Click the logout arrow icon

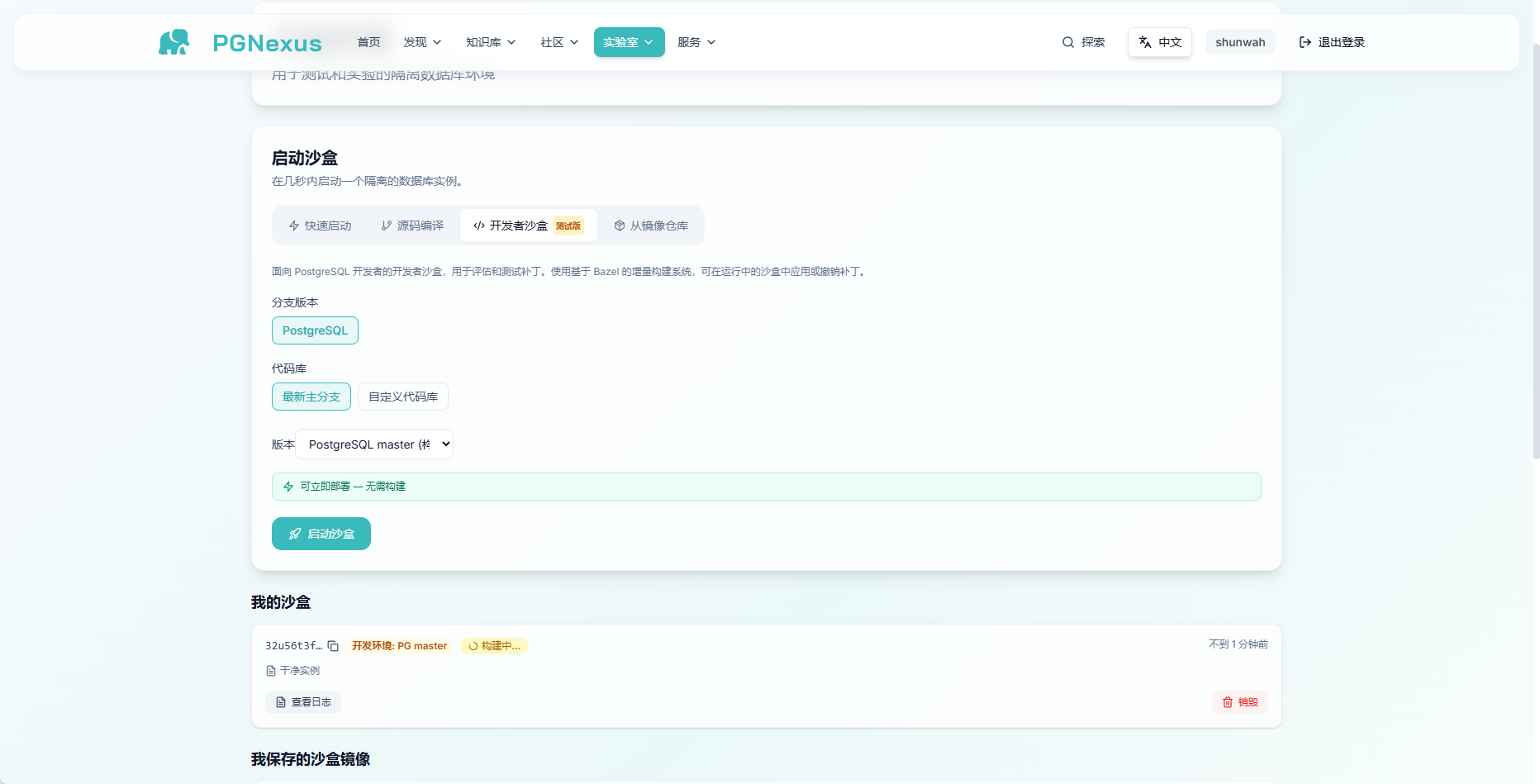click(1305, 42)
